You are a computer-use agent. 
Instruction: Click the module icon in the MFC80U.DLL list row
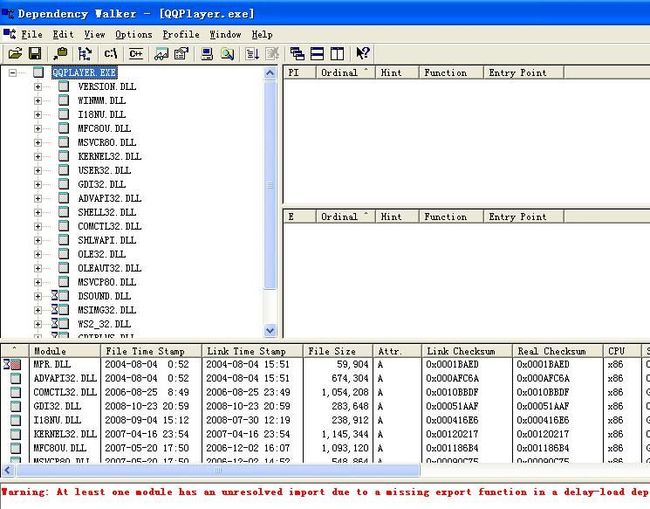(15, 448)
